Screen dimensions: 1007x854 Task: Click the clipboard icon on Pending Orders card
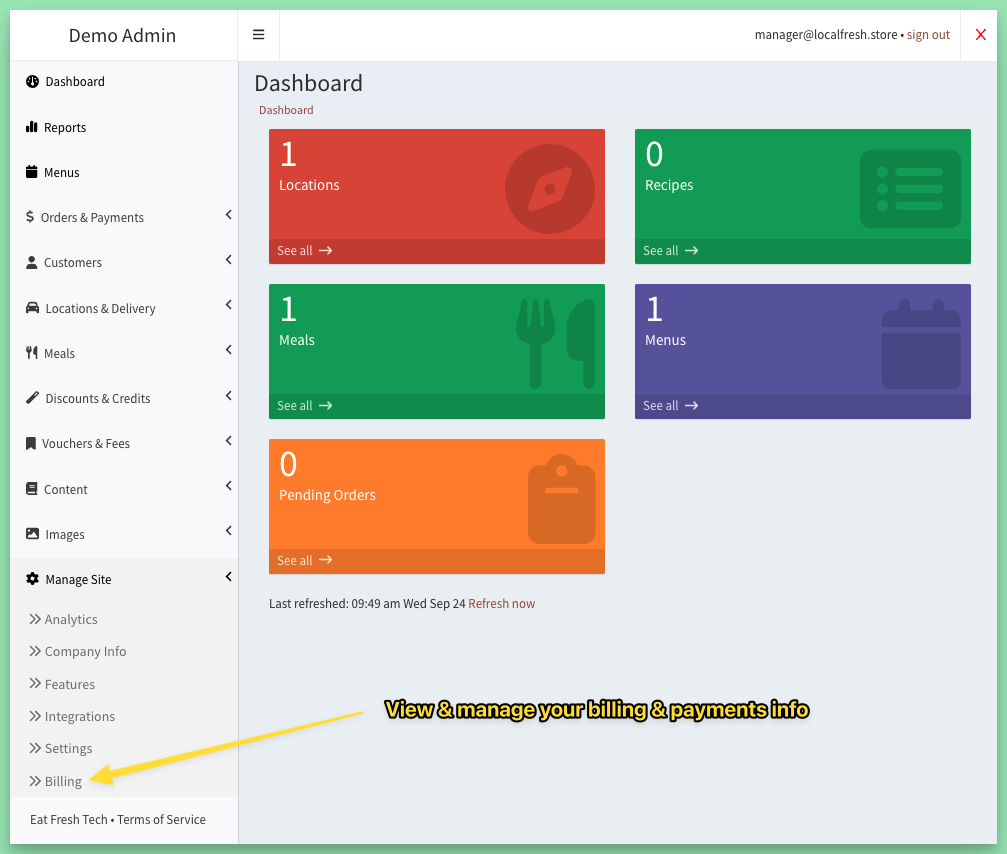561,499
